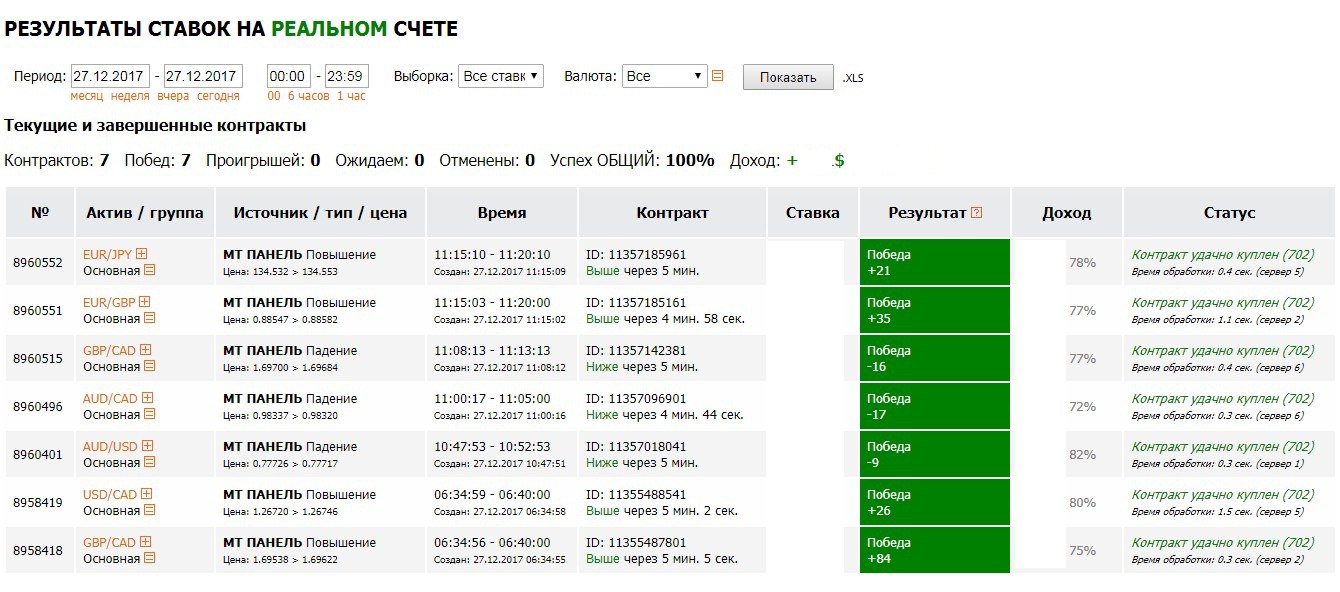Screen dimensions: 1340x592
Task: Select the месяц period shortcut
Action: pos(88,96)
